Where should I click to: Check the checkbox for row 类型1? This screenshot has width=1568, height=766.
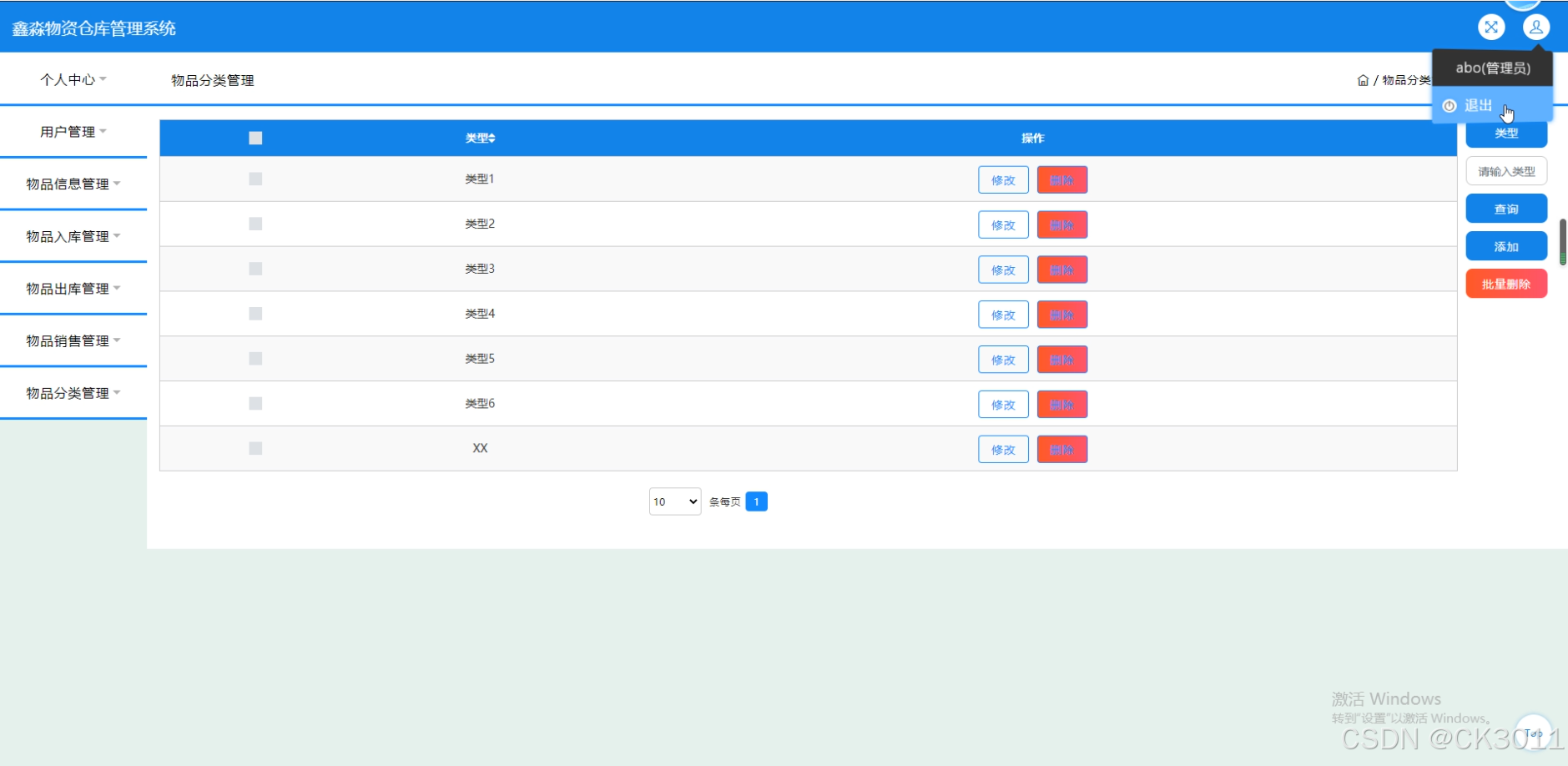[x=255, y=179]
